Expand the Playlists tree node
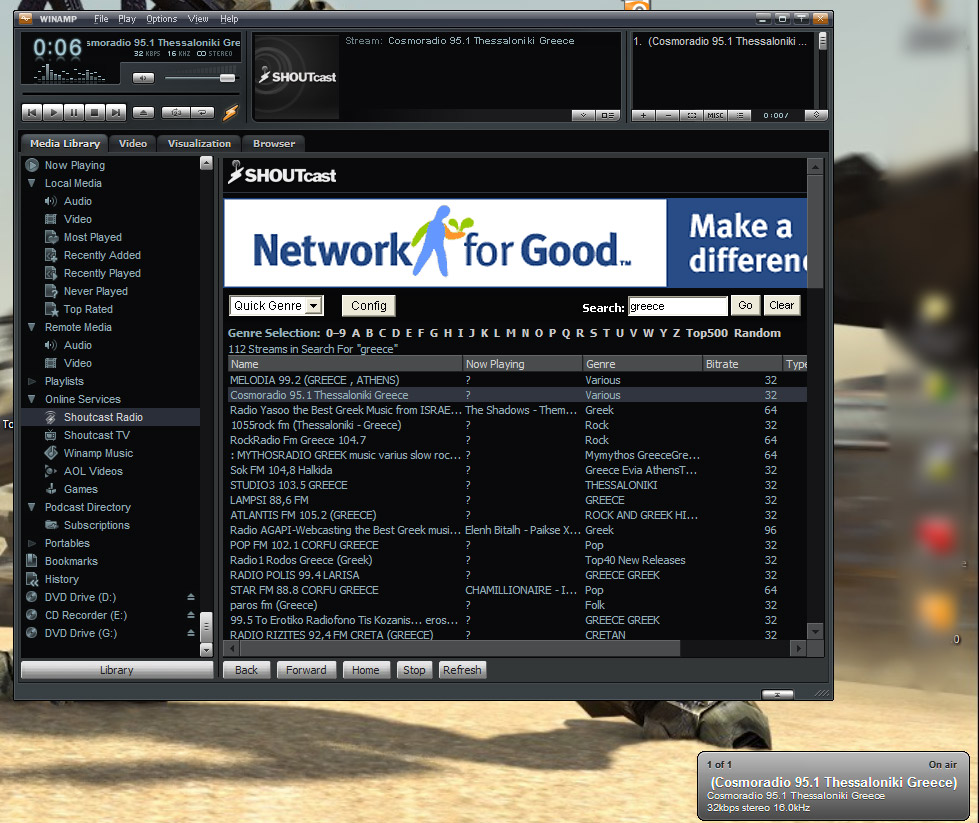Viewport: 979px width, 823px height. pos(32,381)
